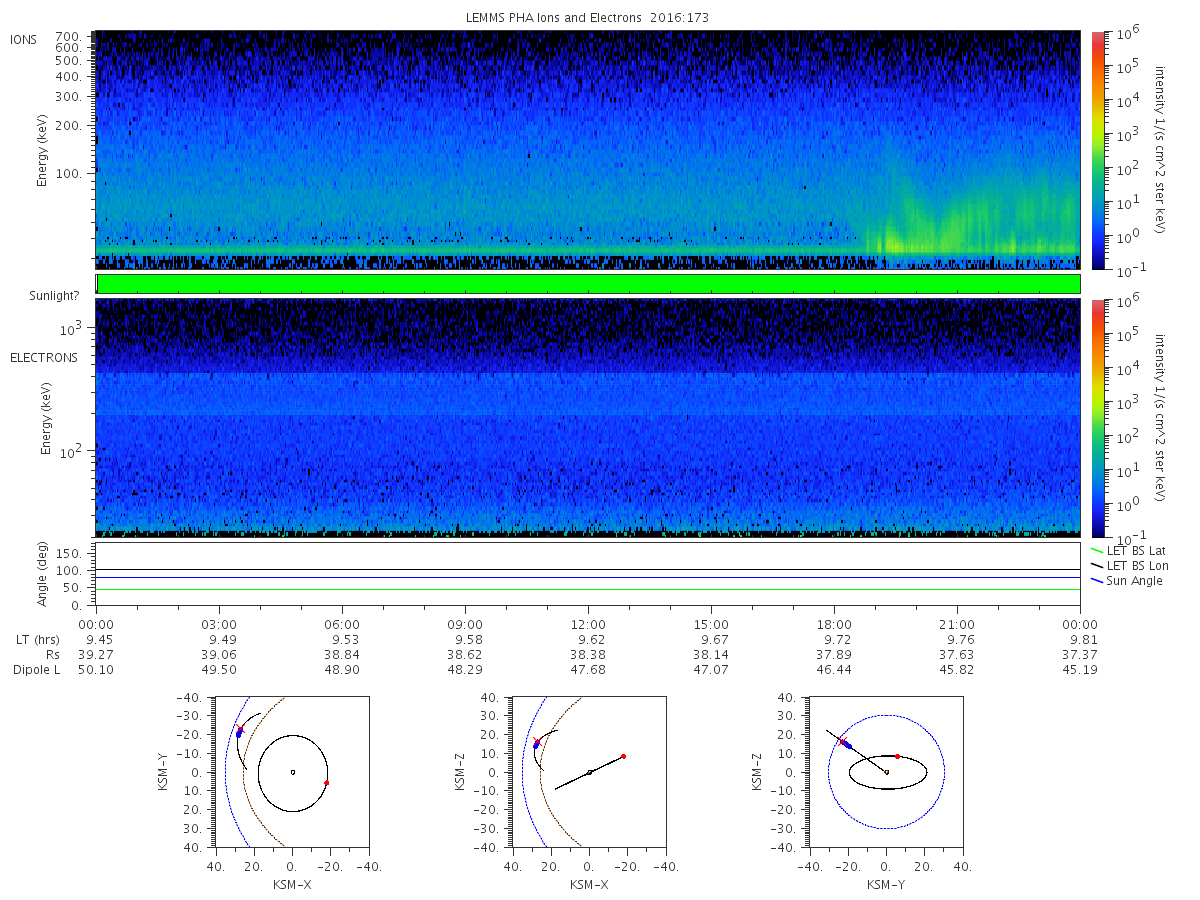Click the Rs value 39.27
1200x900 pixels.
(96, 655)
